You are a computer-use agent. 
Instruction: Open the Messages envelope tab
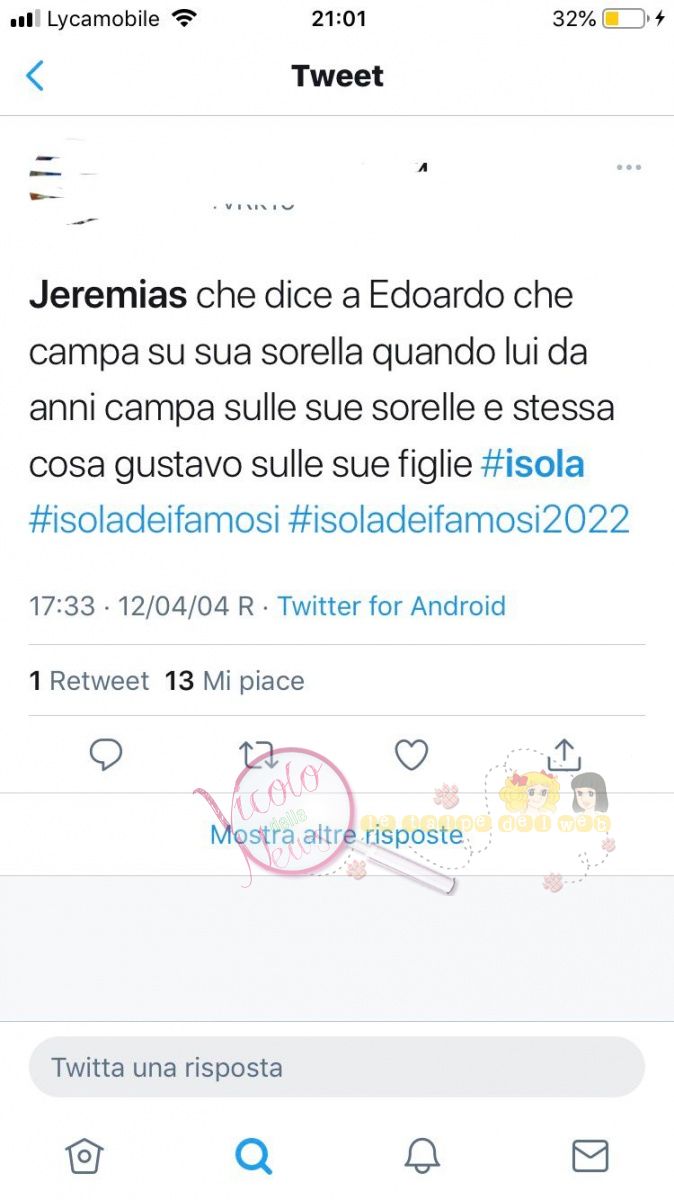[590, 1155]
